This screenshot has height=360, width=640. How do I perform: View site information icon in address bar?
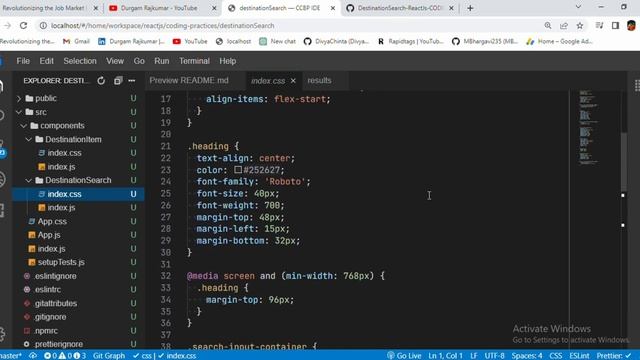(43, 26)
